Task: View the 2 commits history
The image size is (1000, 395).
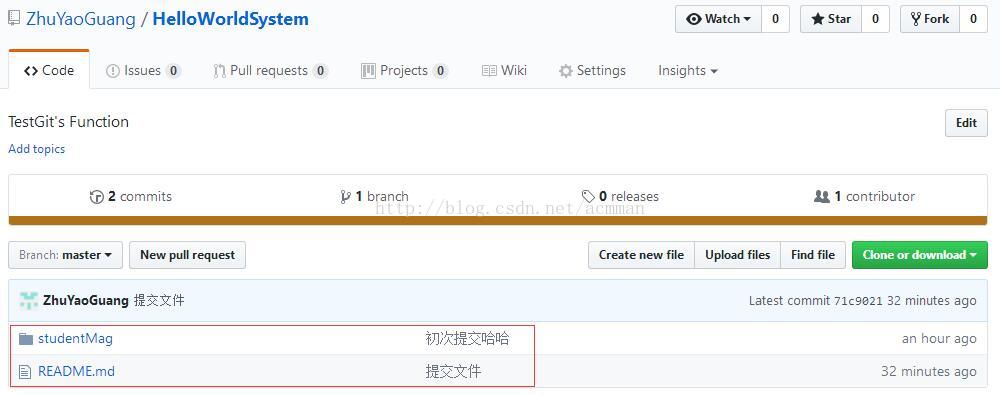Action: [131, 197]
